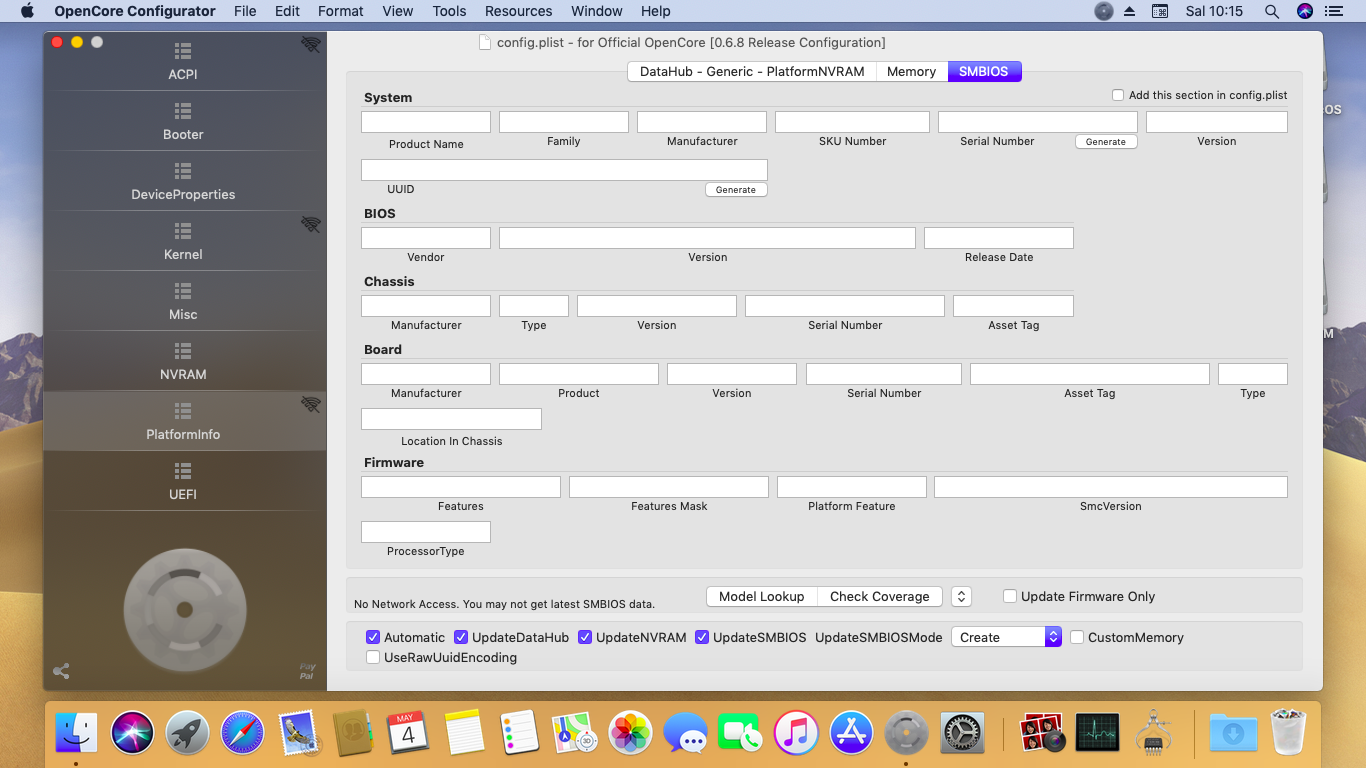
Task: Click the large disc logo in the sidebar
Action: [x=184, y=610]
